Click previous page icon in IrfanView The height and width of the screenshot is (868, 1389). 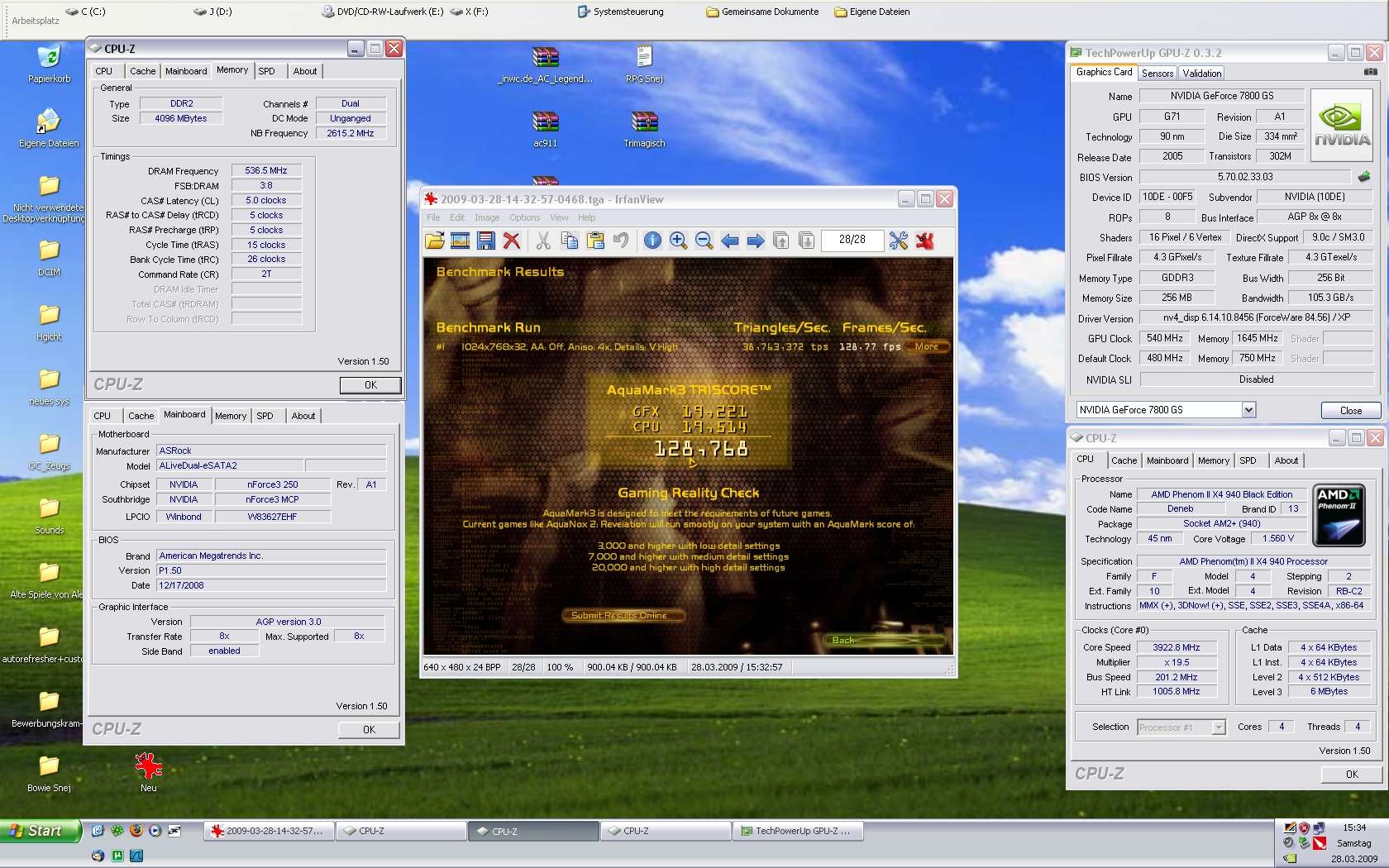click(x=781, y=241)
